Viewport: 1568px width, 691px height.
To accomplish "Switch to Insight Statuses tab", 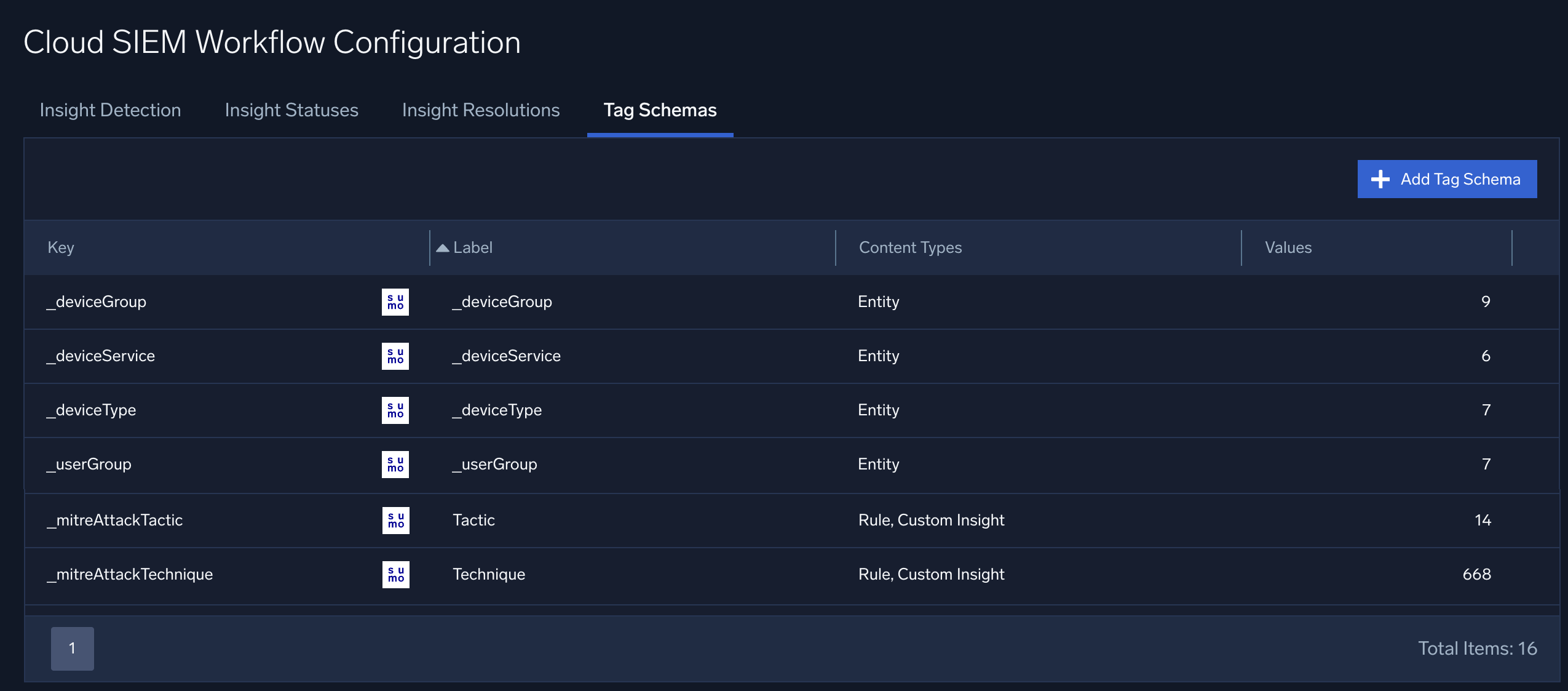I will (x=291, y=109).
